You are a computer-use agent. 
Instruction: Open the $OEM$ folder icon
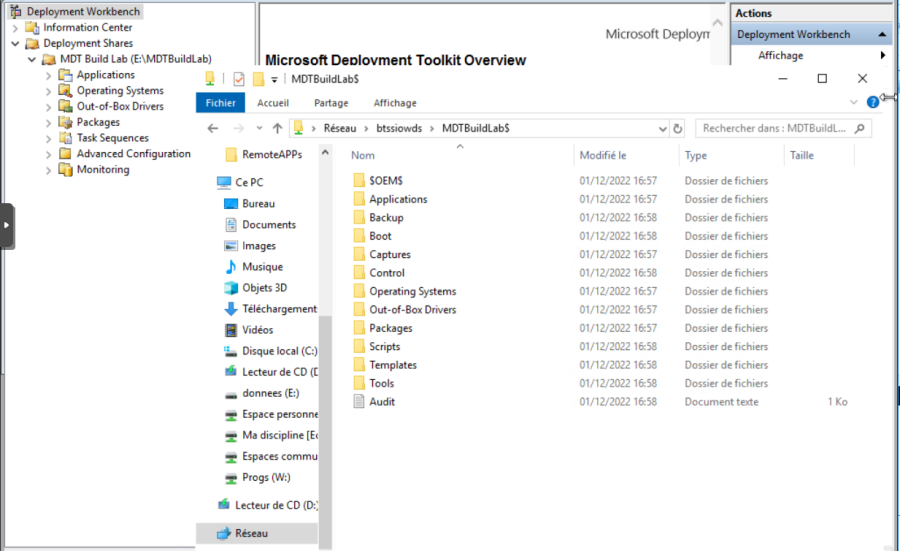pos(359,181)
